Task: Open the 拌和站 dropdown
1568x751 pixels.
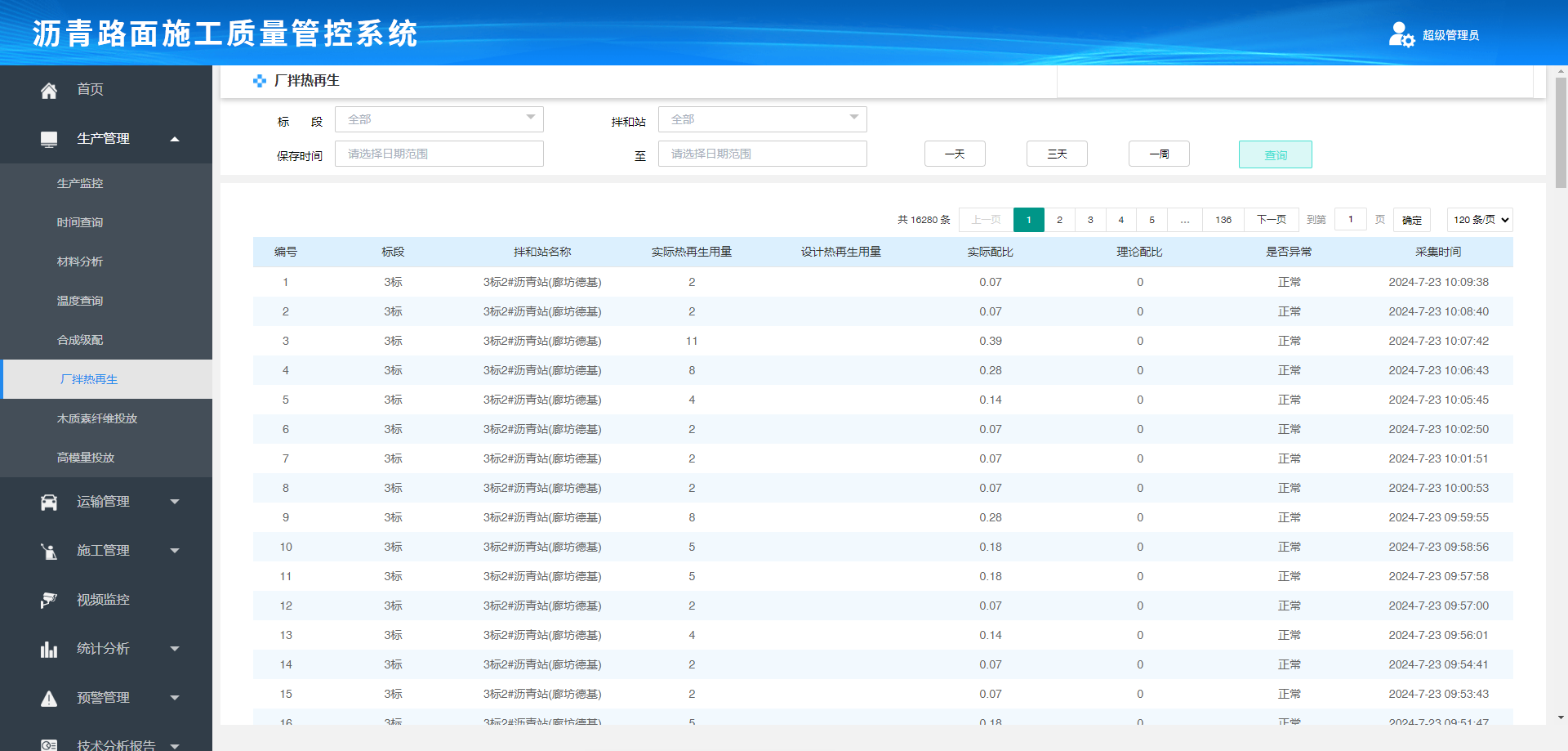Action: pyautogui.click(x=763, y=119)
